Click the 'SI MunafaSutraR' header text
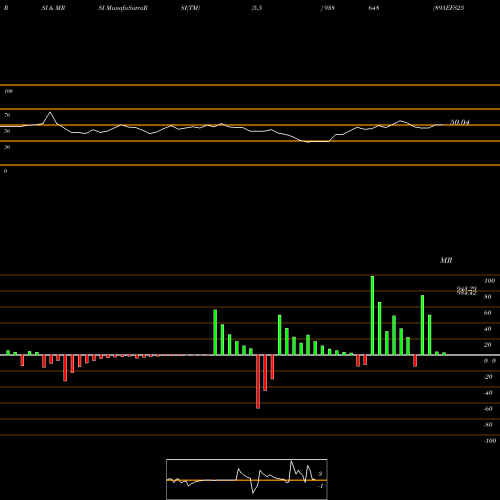The width and height of the screenshot is (500, 500). coord(123,8)
